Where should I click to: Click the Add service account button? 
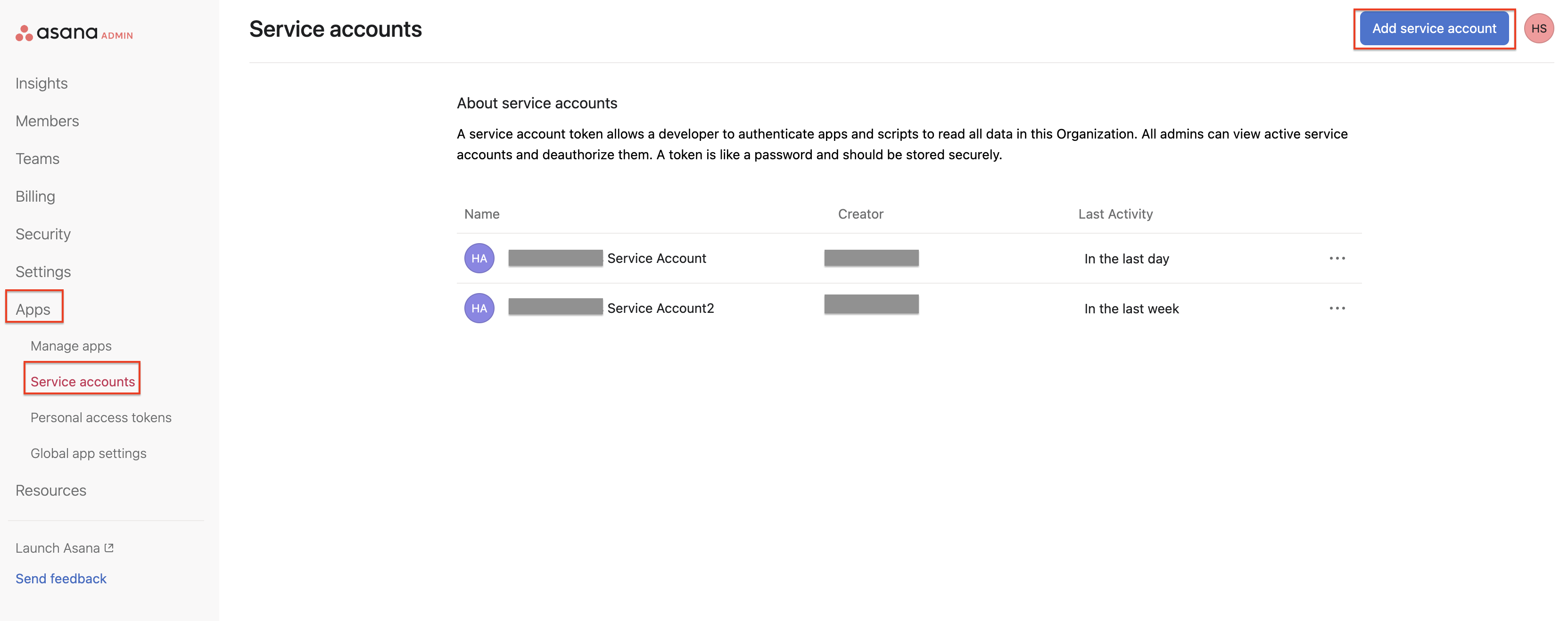point(1434,29)
